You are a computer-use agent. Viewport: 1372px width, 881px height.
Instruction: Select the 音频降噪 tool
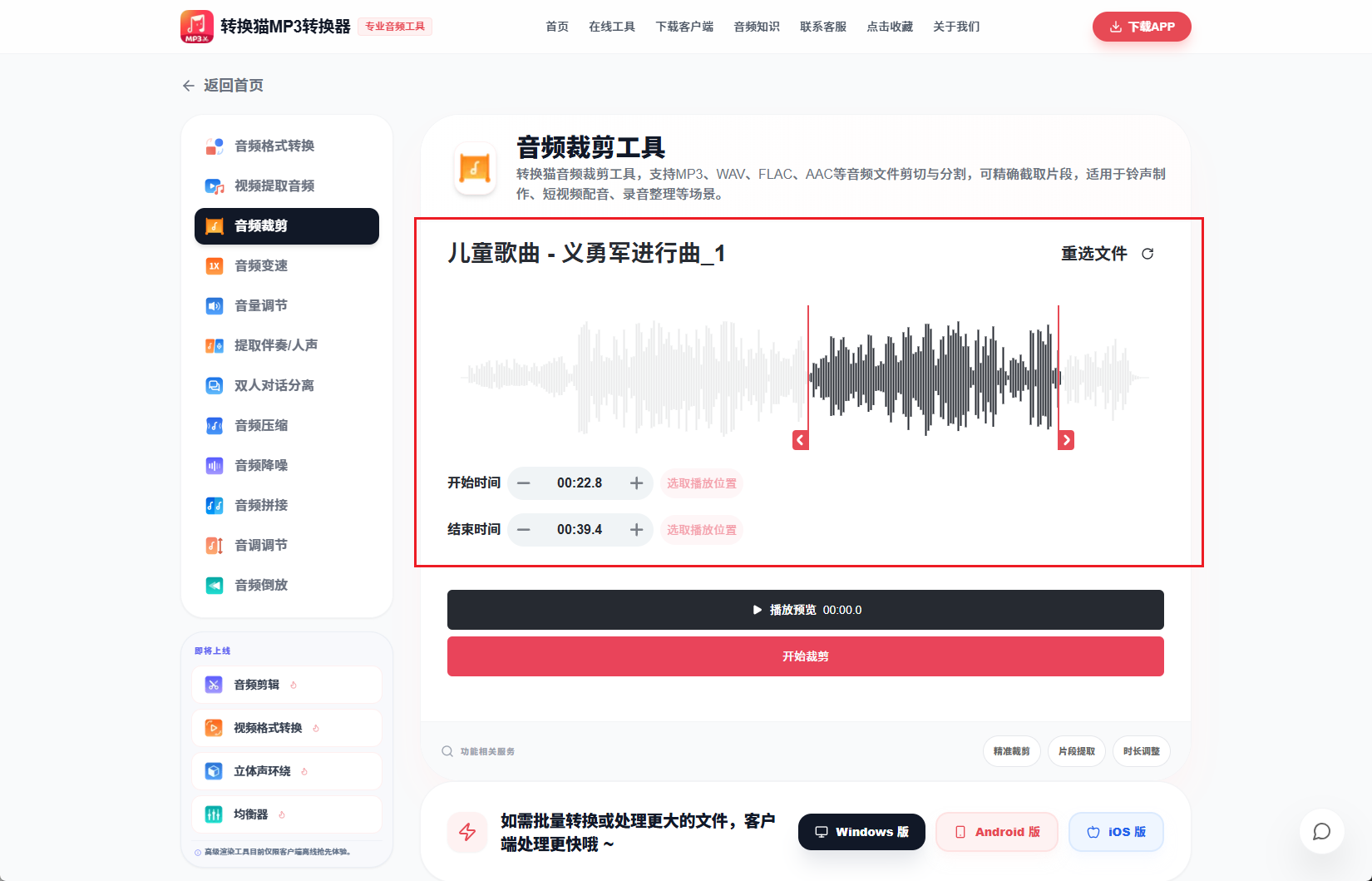point(260,465)
